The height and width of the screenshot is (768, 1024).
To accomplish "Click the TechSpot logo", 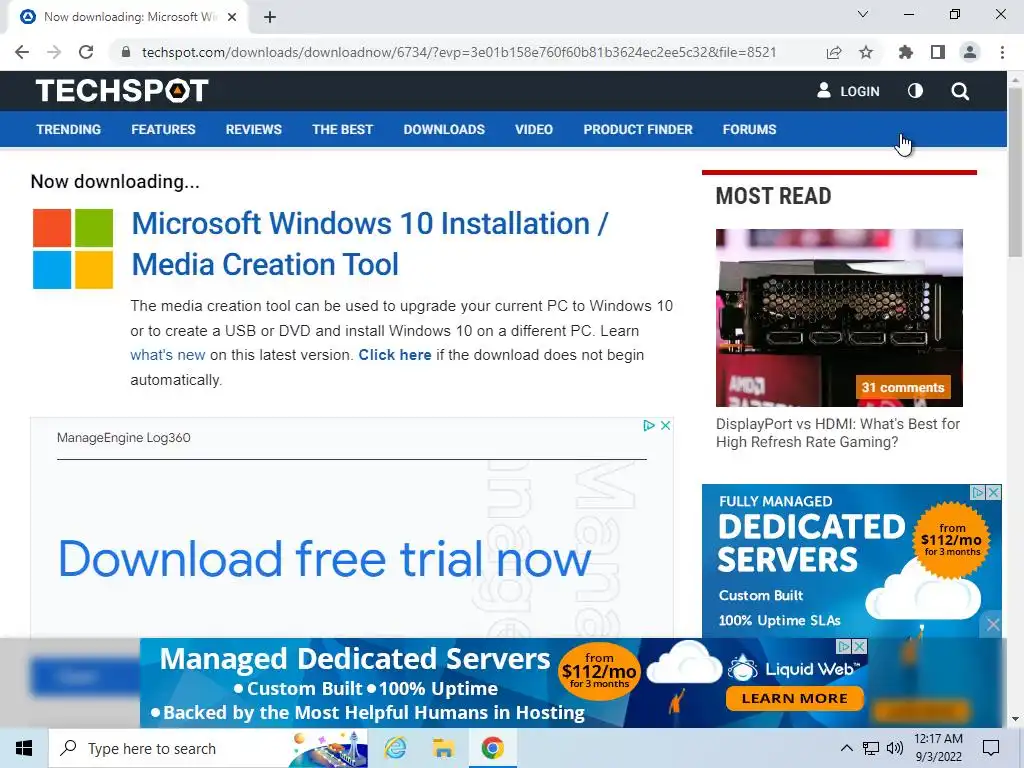I will click(122, 91).
